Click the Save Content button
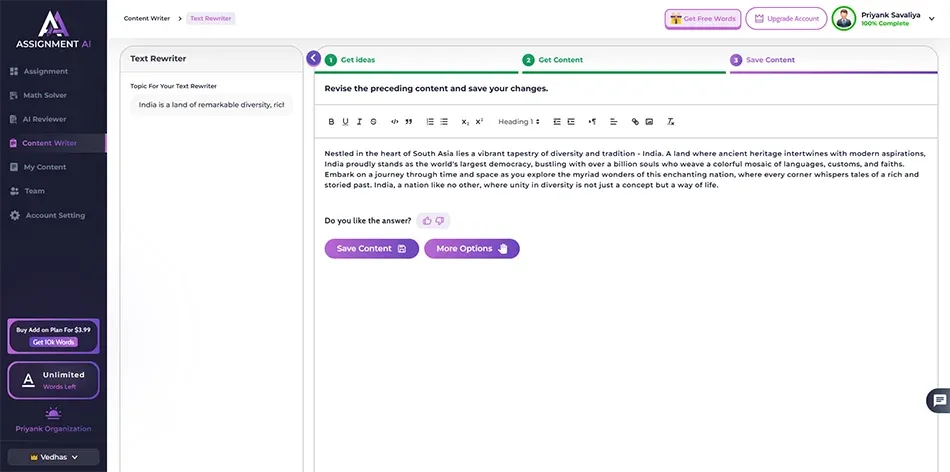The image size is (950, 472). coord(371,249)
